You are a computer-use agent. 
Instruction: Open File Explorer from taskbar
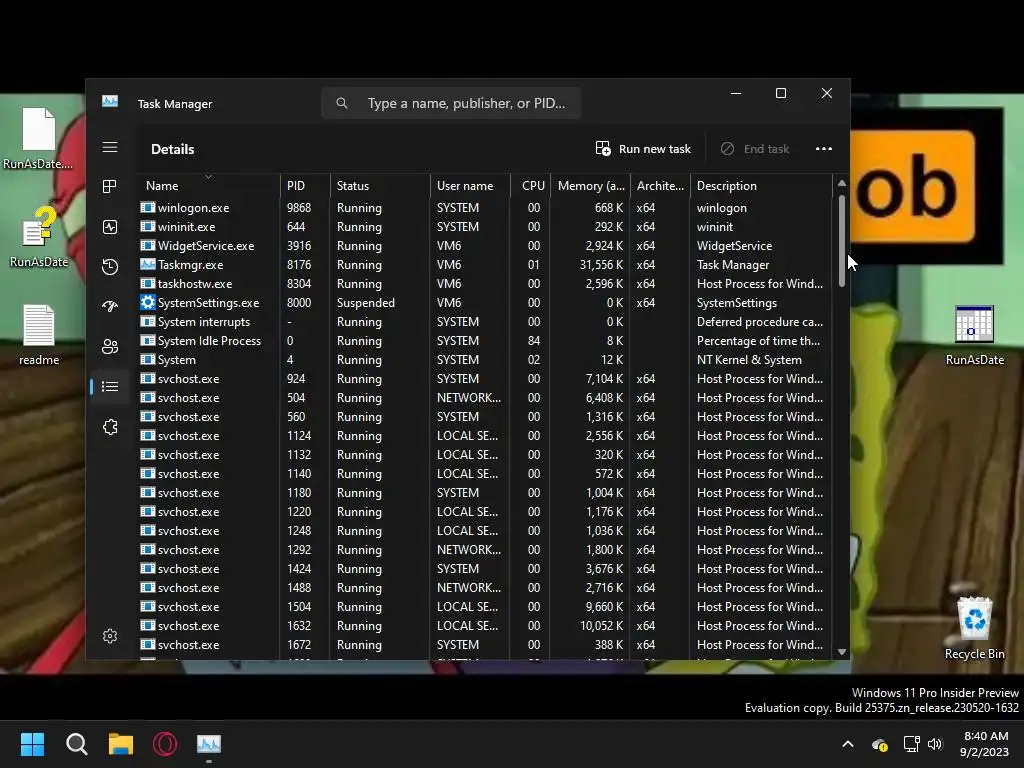click(x=121, y=744)
